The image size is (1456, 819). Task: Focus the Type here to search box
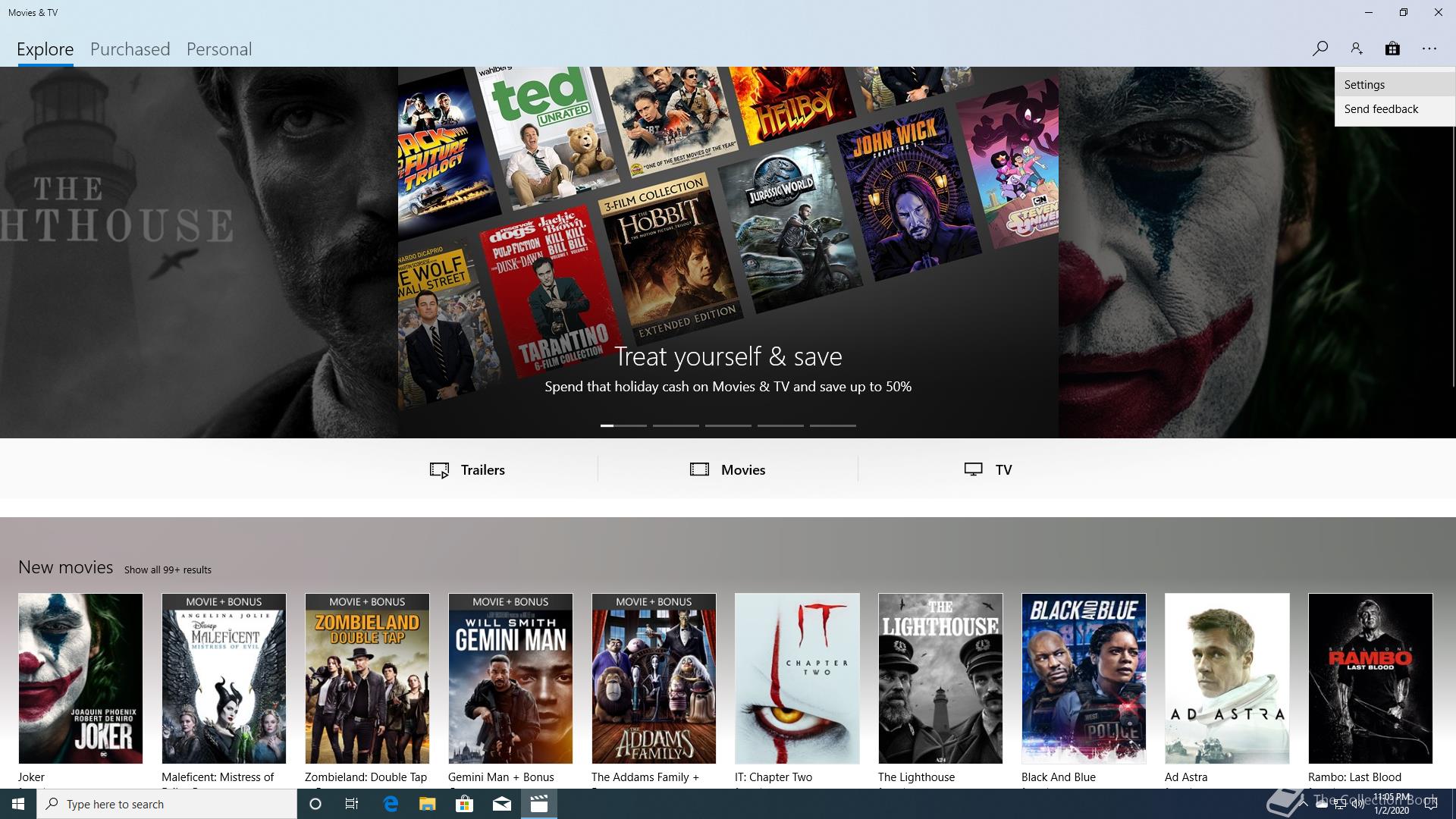pos(167,804)
